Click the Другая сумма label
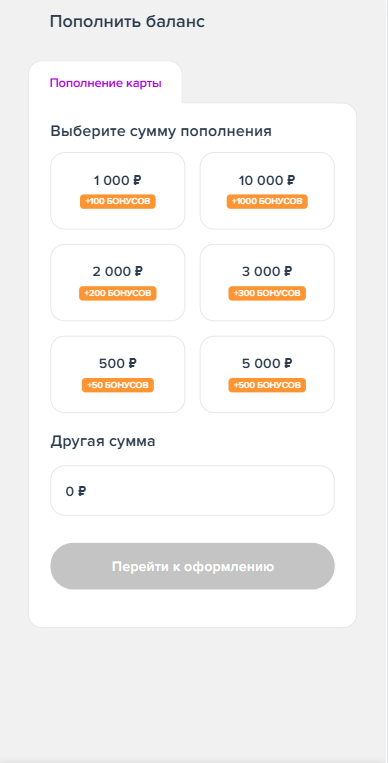388x763 pixels. tap(103, 442)
